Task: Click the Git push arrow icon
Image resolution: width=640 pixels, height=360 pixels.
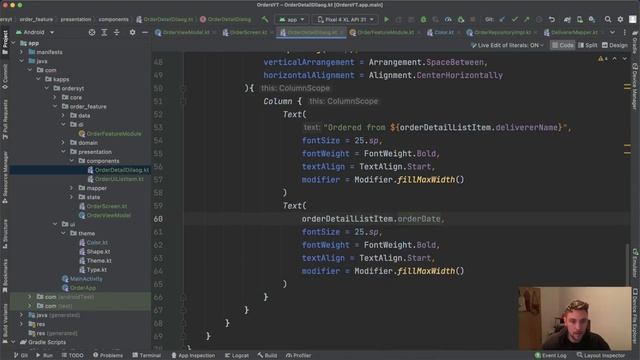Action: [x=527, y=19]
